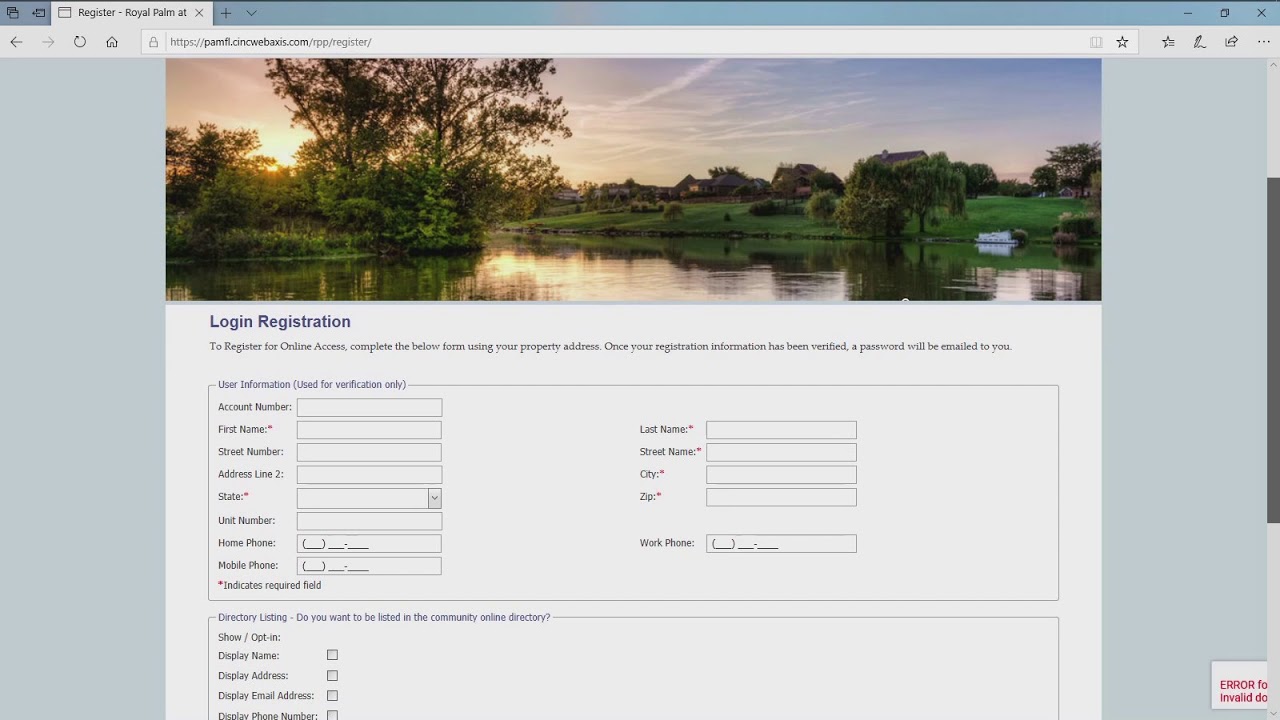Restore down the browser window
This screenshot has width=1280, height=720.
click(x=1224, y=13)
